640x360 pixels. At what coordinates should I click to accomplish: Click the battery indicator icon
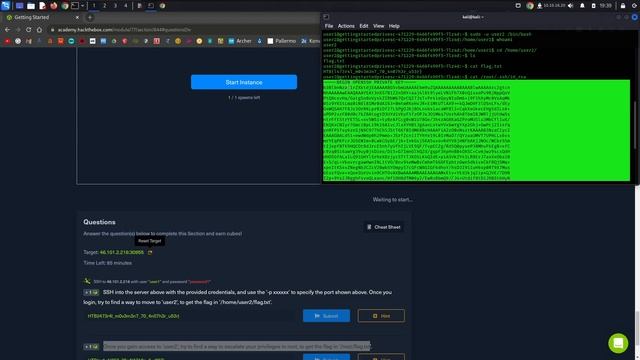(593, 6)
